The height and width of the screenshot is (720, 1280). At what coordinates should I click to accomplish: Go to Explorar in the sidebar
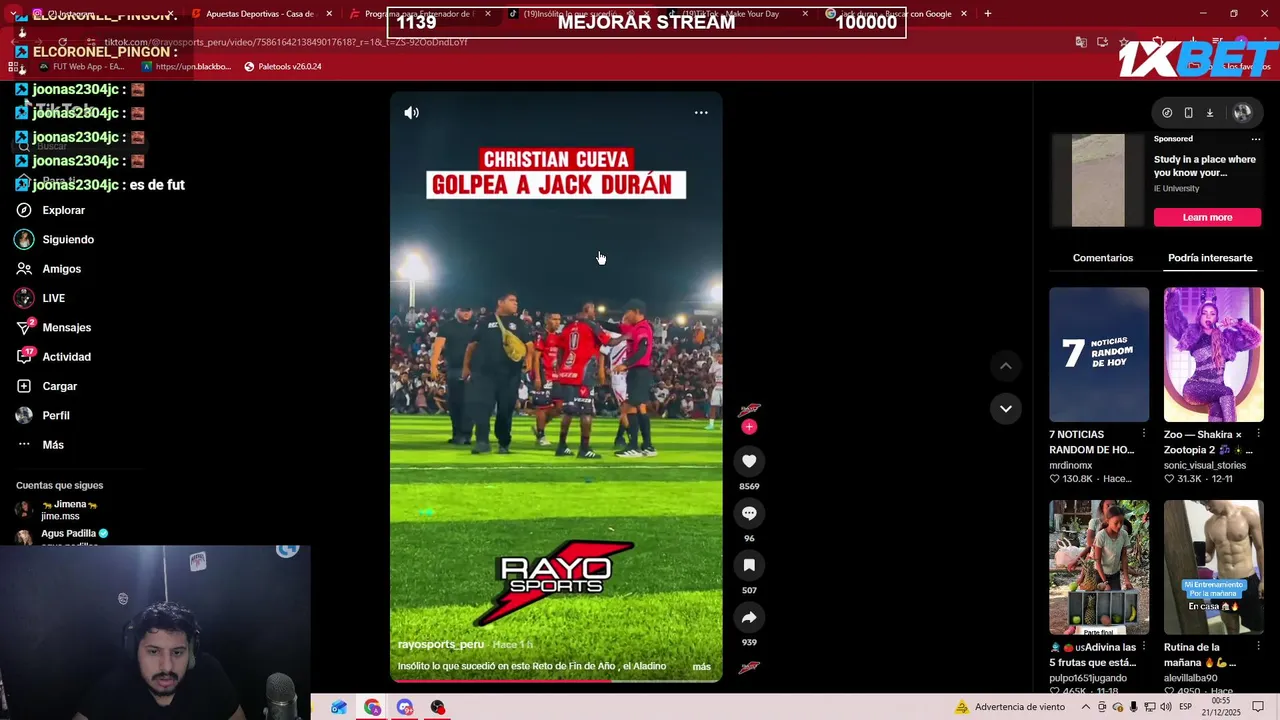tap(63, 210)
